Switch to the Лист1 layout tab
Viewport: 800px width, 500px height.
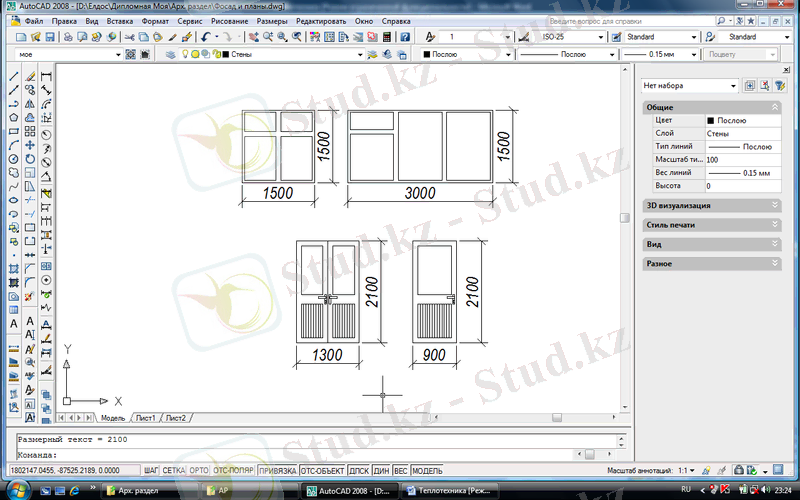click(145, 418)
